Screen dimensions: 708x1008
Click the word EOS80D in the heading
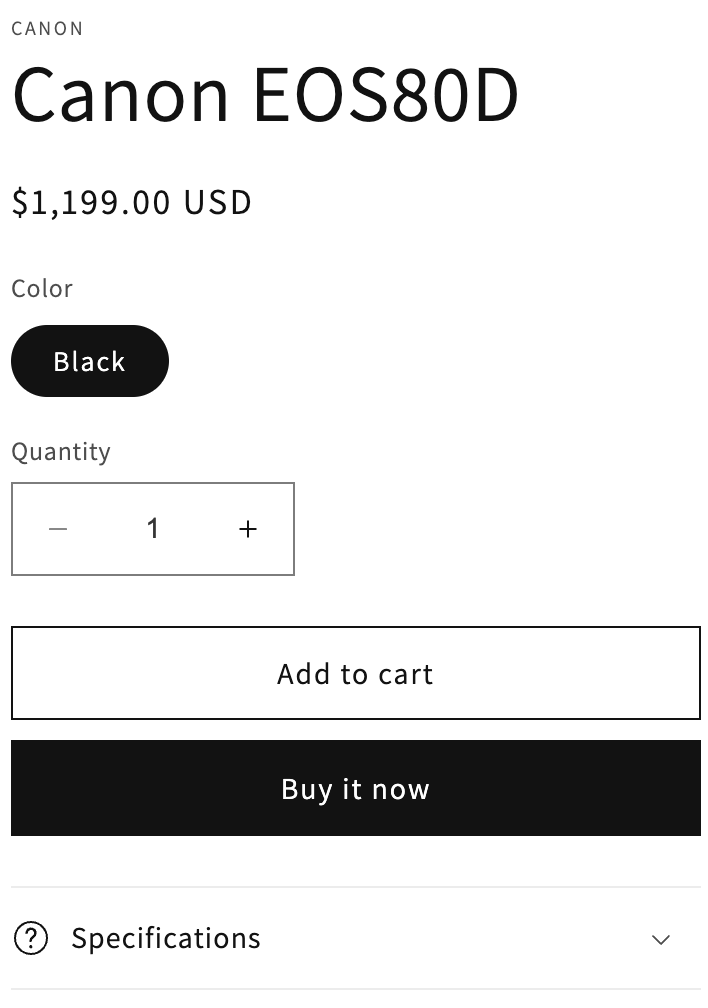click(386, 95)
